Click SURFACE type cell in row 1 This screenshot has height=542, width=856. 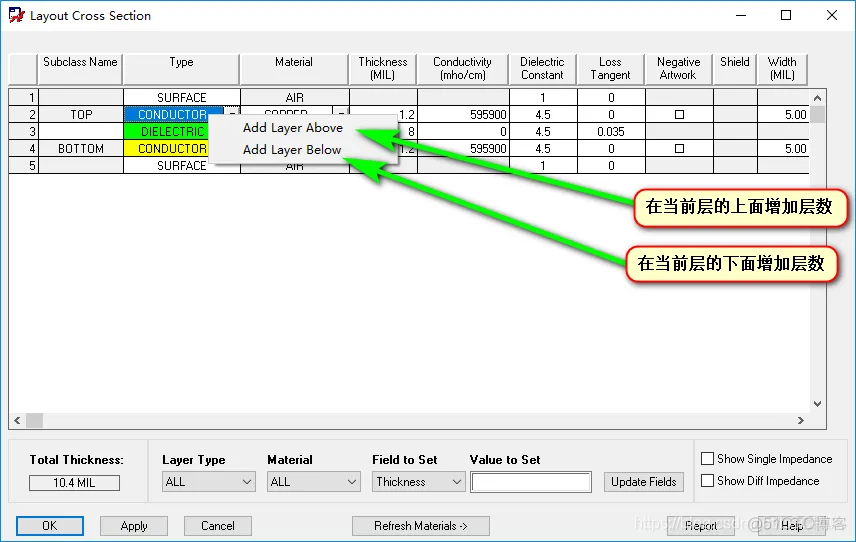click(x=182, y=98)
